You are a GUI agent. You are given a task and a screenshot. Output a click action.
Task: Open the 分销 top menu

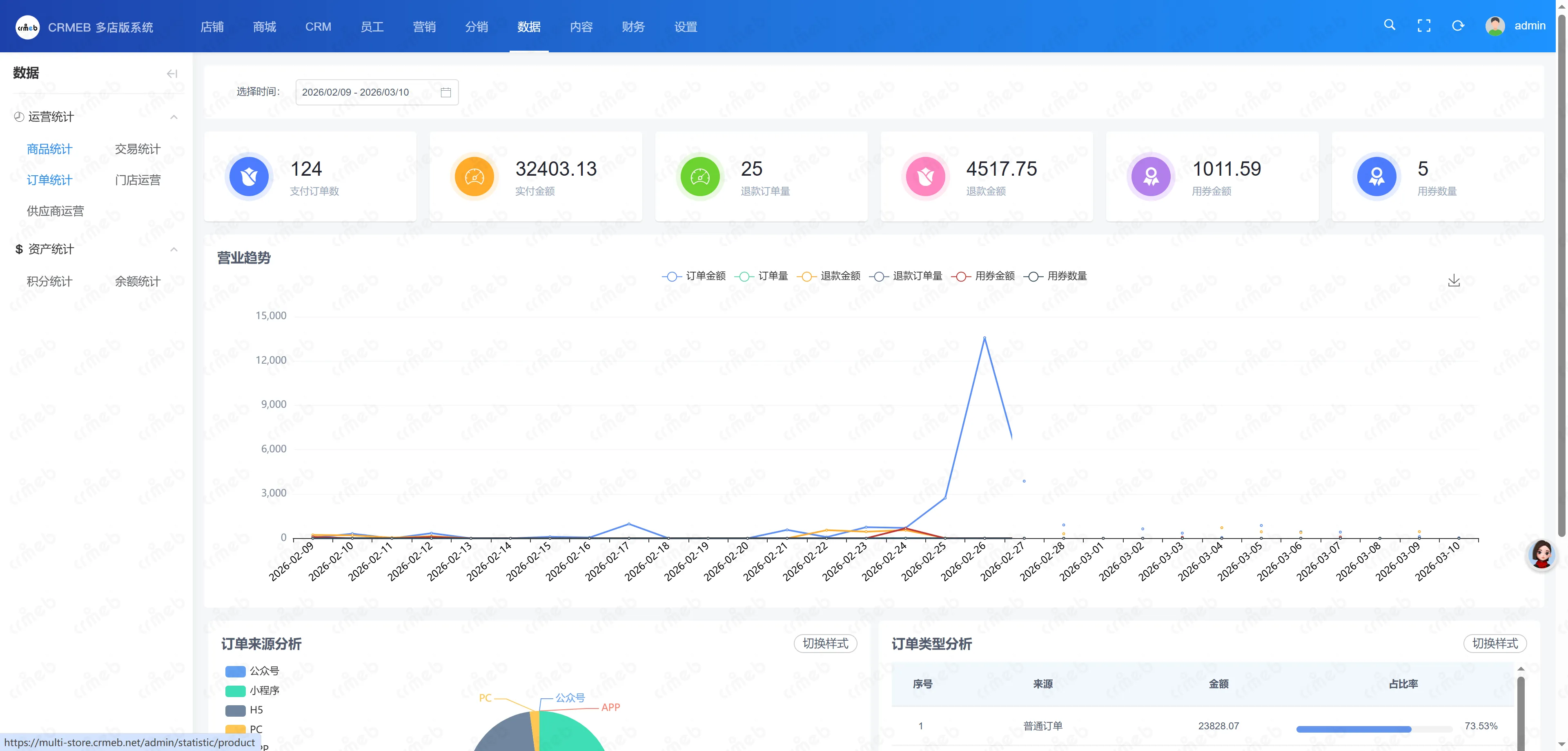click(x=477, y=27)
